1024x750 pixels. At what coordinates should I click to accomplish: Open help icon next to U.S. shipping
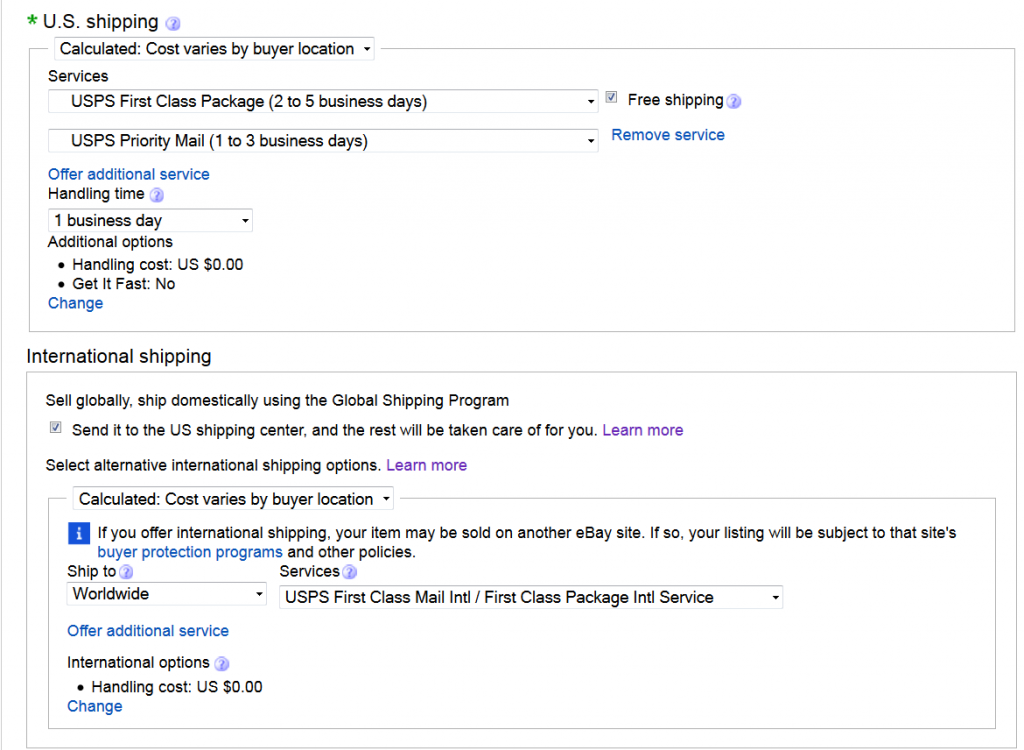(x=172, y=24)
